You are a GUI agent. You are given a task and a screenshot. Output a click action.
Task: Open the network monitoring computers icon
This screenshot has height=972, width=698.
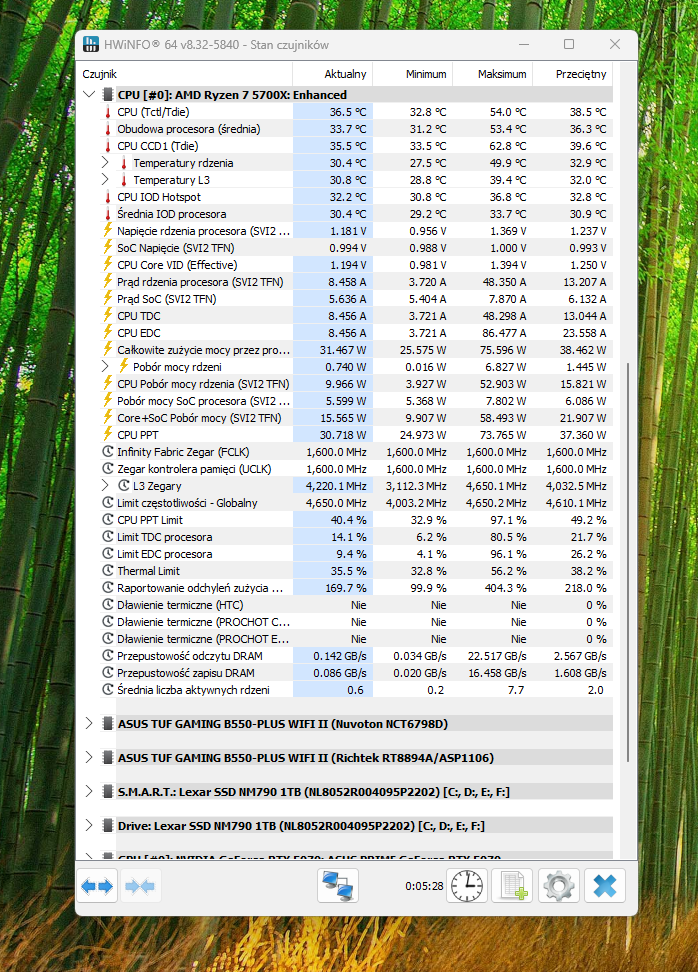[x=338, y=885]
